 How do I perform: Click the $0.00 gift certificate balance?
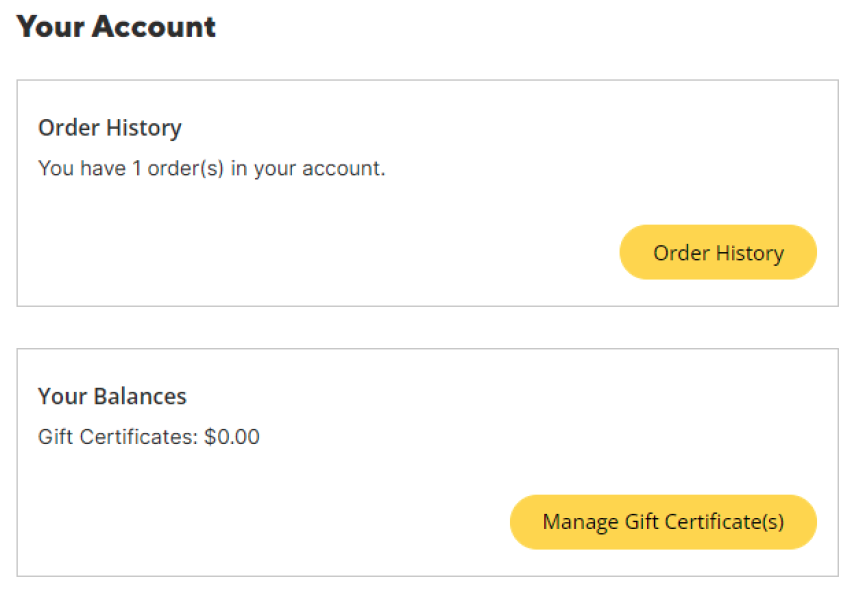coord(232,437)
